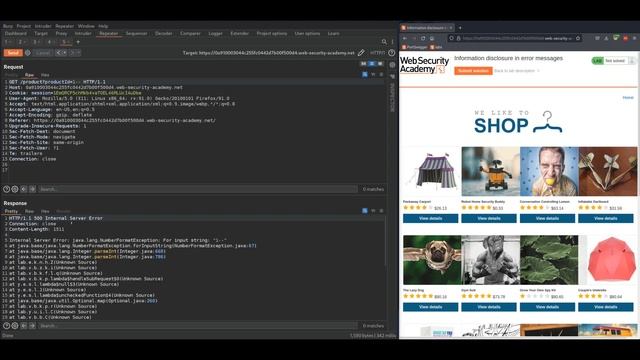Switch the Request view to Raw
The image size is (640, 360).
(x=29, y=75)
